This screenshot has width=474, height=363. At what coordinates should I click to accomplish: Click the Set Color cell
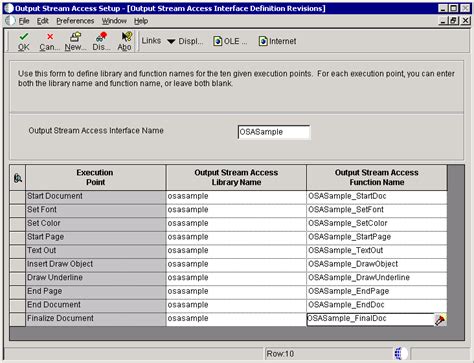tap(96, 224)
